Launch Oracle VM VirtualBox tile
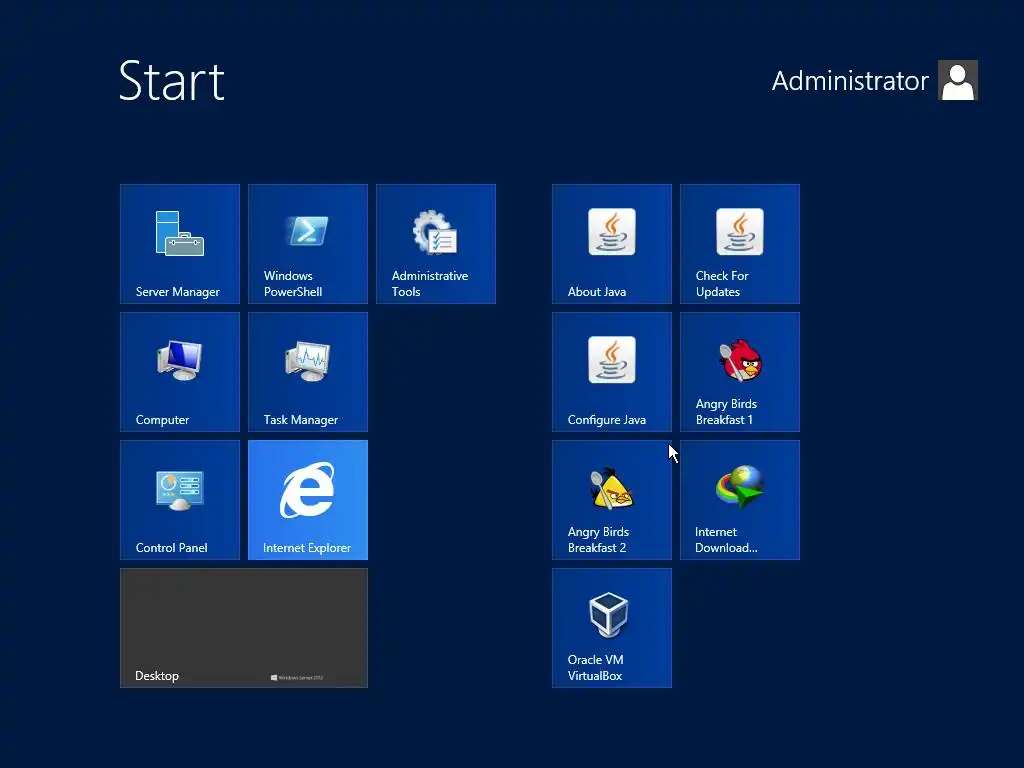Screen dimensions: 1024x768 coord(611,628)
